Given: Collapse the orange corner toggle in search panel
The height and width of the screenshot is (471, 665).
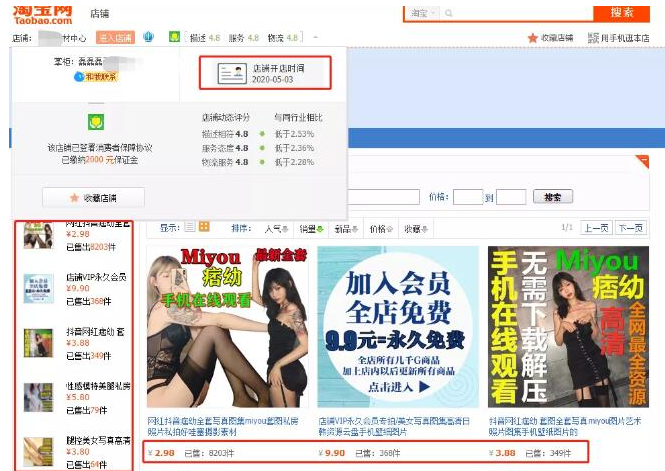Looking at the screenshot, I should [643, 161].
